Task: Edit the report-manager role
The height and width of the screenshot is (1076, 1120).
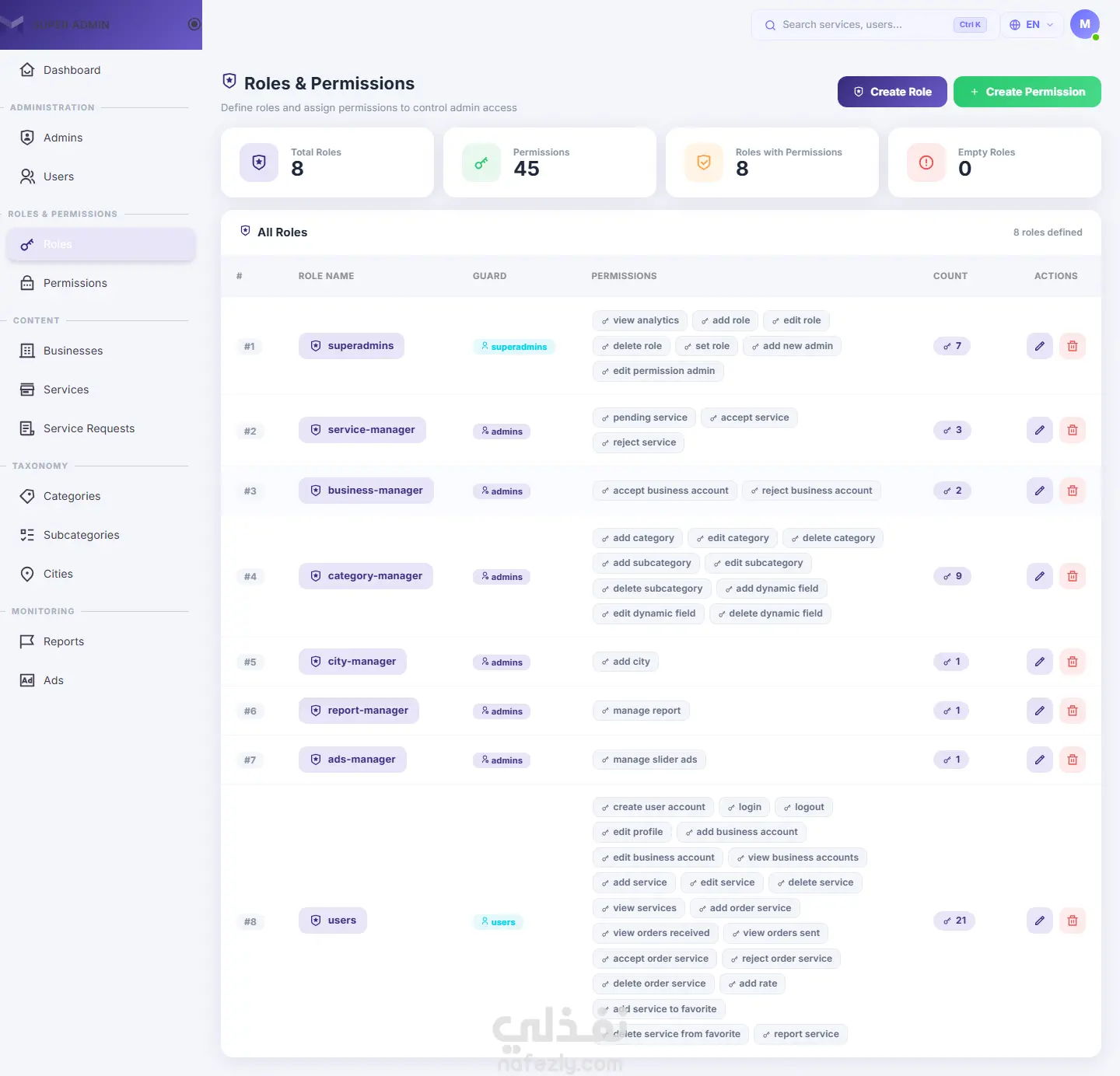Action: coord(1040,711)
